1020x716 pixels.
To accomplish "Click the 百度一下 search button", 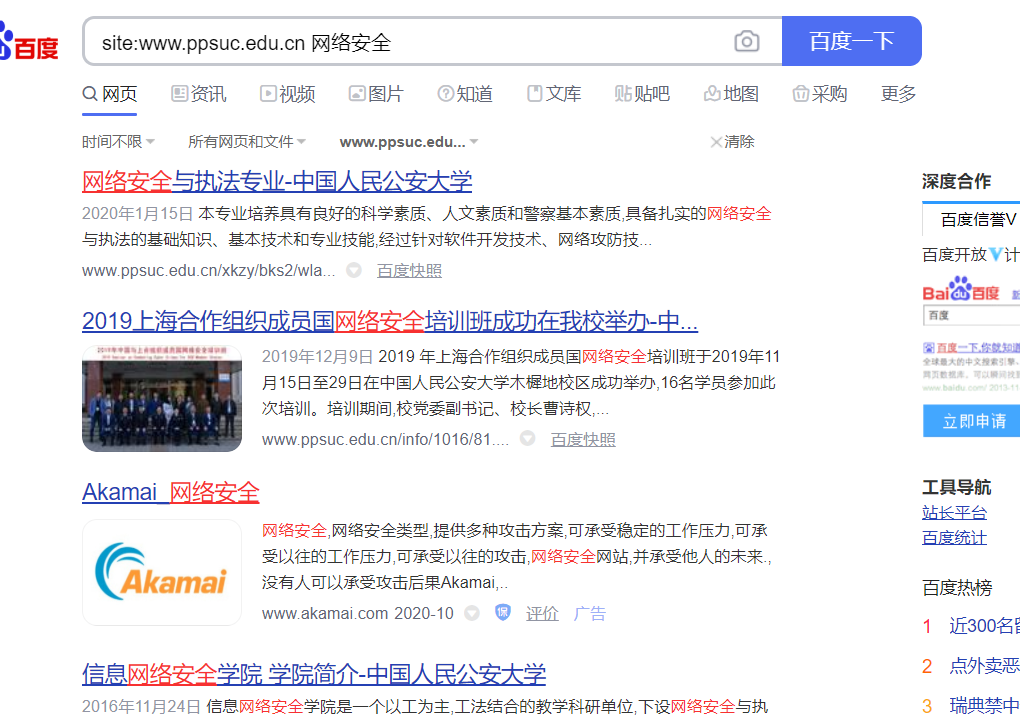I will [x=852, y=41].
